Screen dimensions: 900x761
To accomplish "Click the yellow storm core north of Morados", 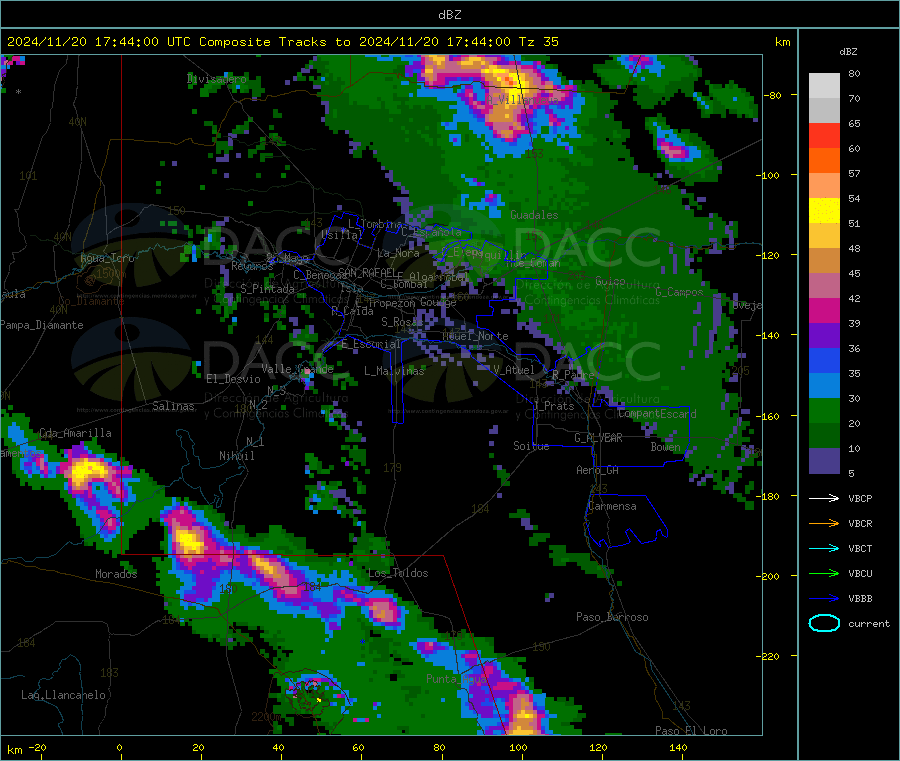I will (189, 541).
